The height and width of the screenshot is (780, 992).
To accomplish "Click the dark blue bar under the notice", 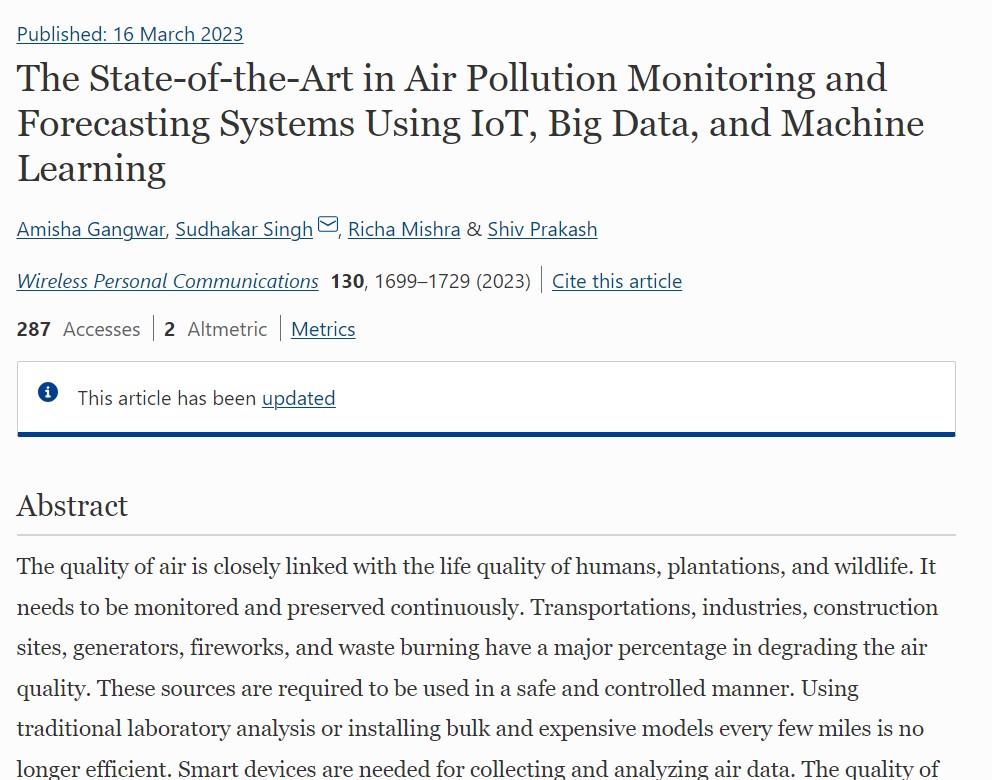I will 486,434.
